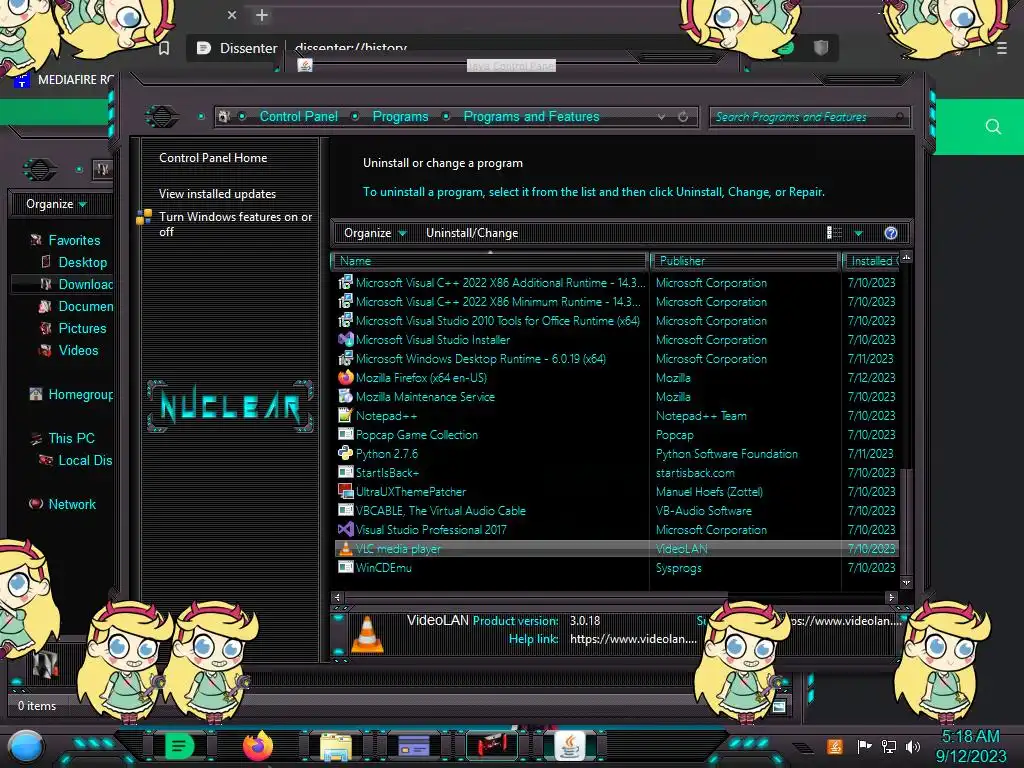Viewport: 1024px width, 768px height.
Task: Click the Programs and Features breadcrumb
Action: click(531, 116)
